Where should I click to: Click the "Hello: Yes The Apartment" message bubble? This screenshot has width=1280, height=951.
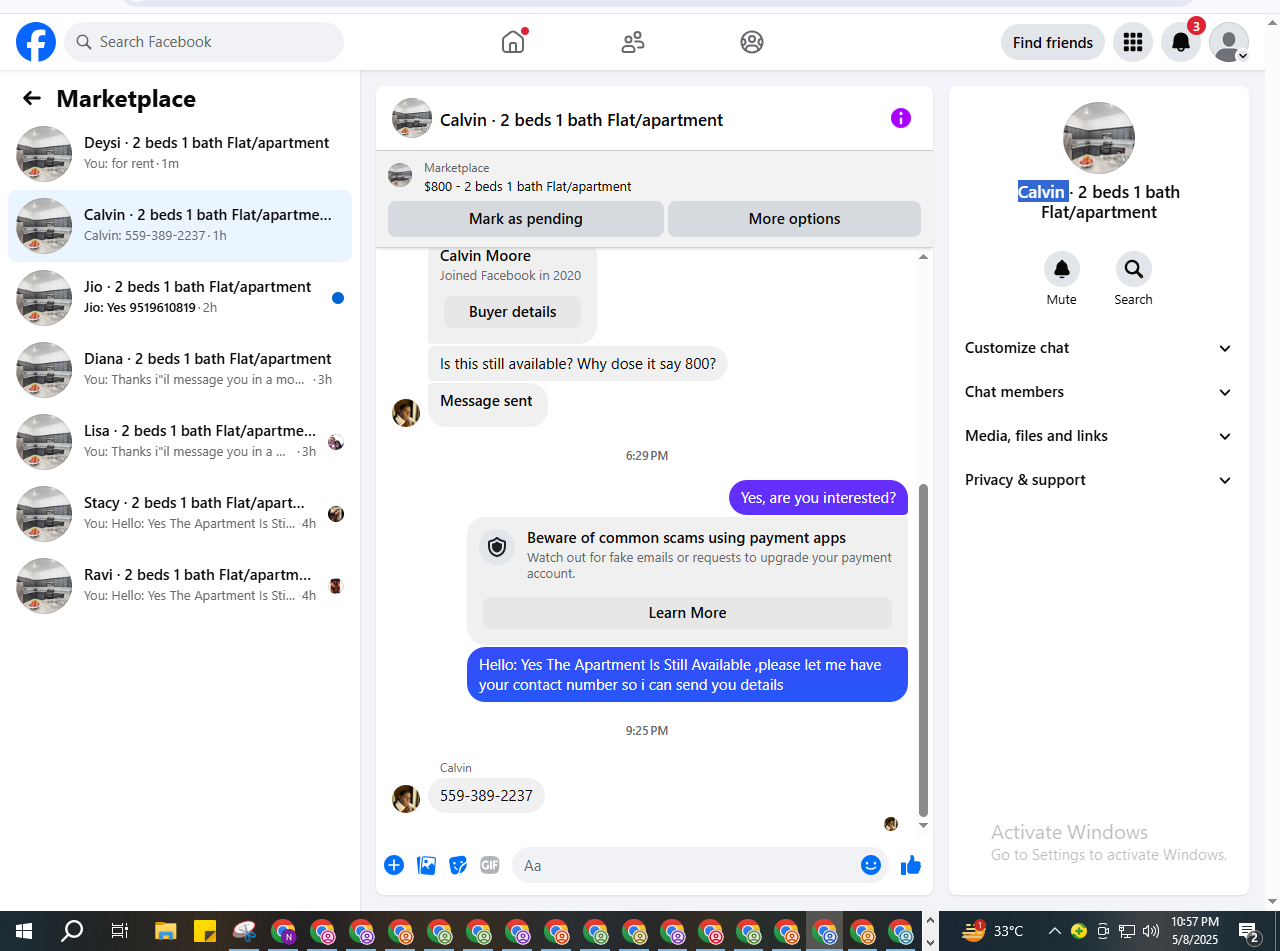[x=688, y=675]
